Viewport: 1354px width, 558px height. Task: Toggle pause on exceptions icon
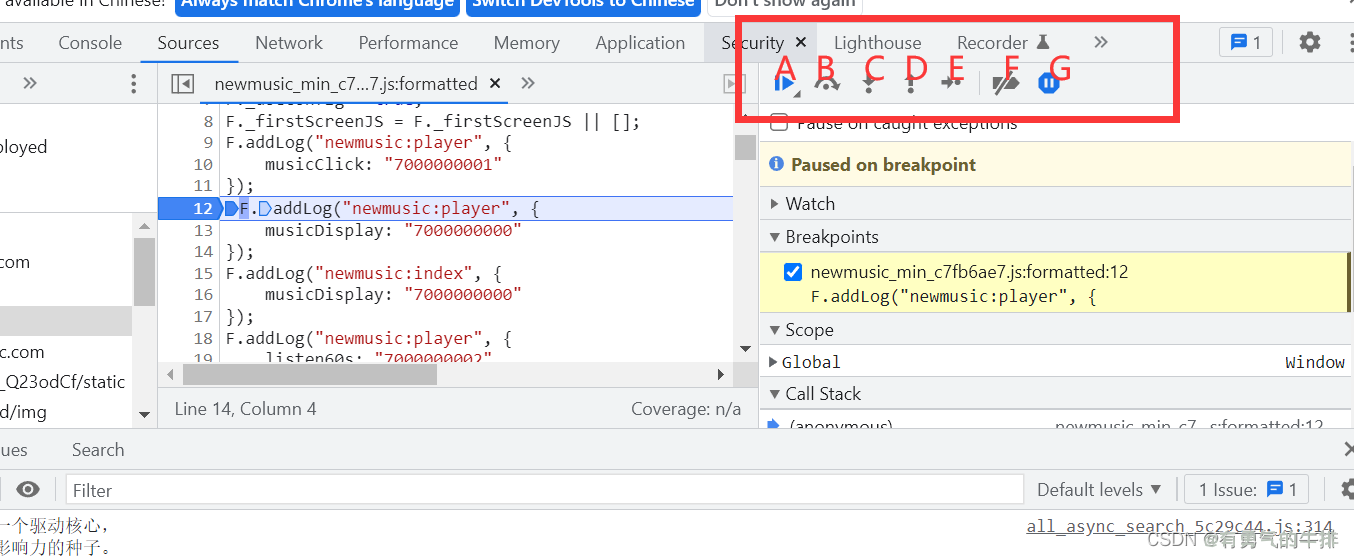[1048, 84]
